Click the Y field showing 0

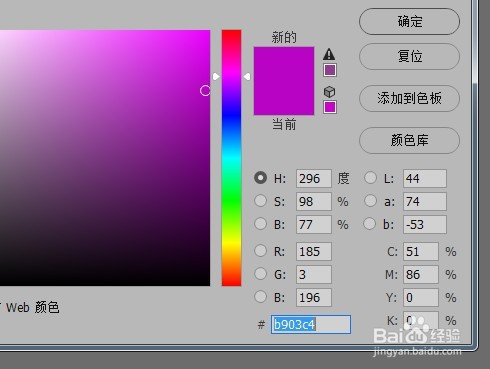(x=421, y=297)
